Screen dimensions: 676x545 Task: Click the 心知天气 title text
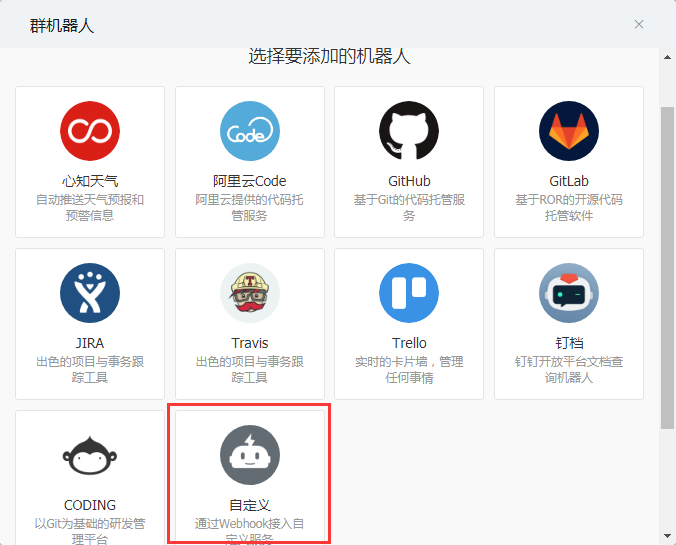tap(90, 181)
